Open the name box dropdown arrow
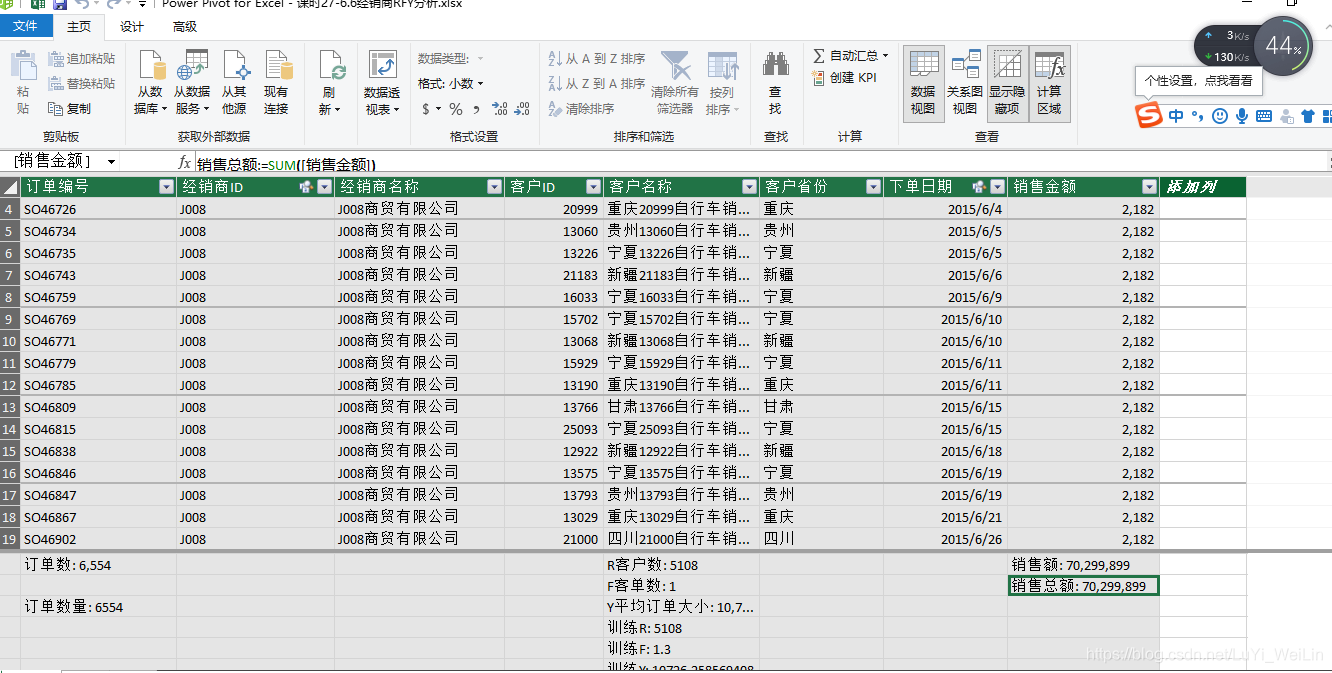This screenshot has height=673, width=1332. click(111, 162)
